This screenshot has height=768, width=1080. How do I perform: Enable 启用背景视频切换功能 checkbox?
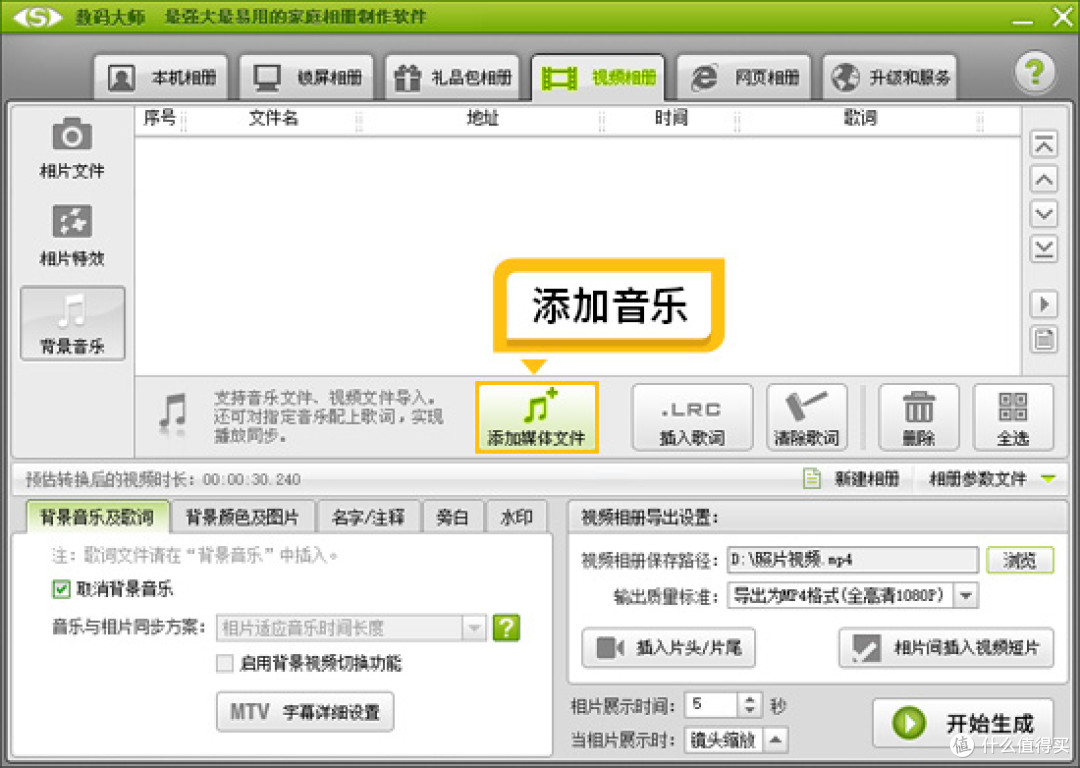coord(225,663)
